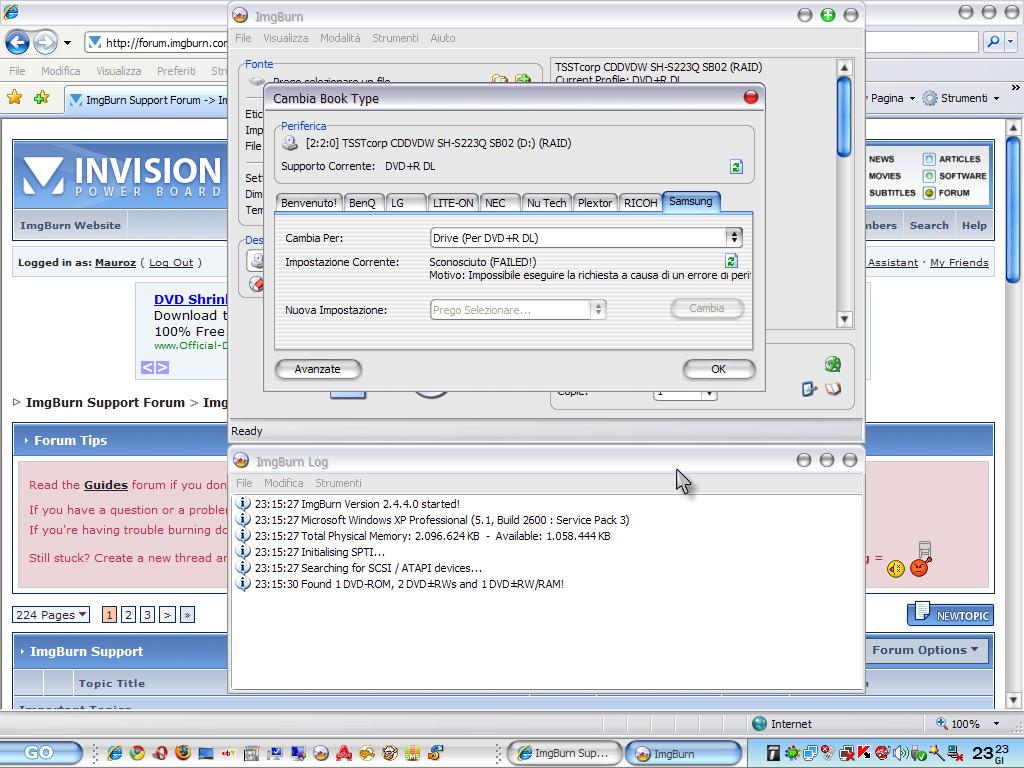Switch to ImgBurn Sup... taskbar button
Screen dimensions: 1024x768
tap(564, 753)
